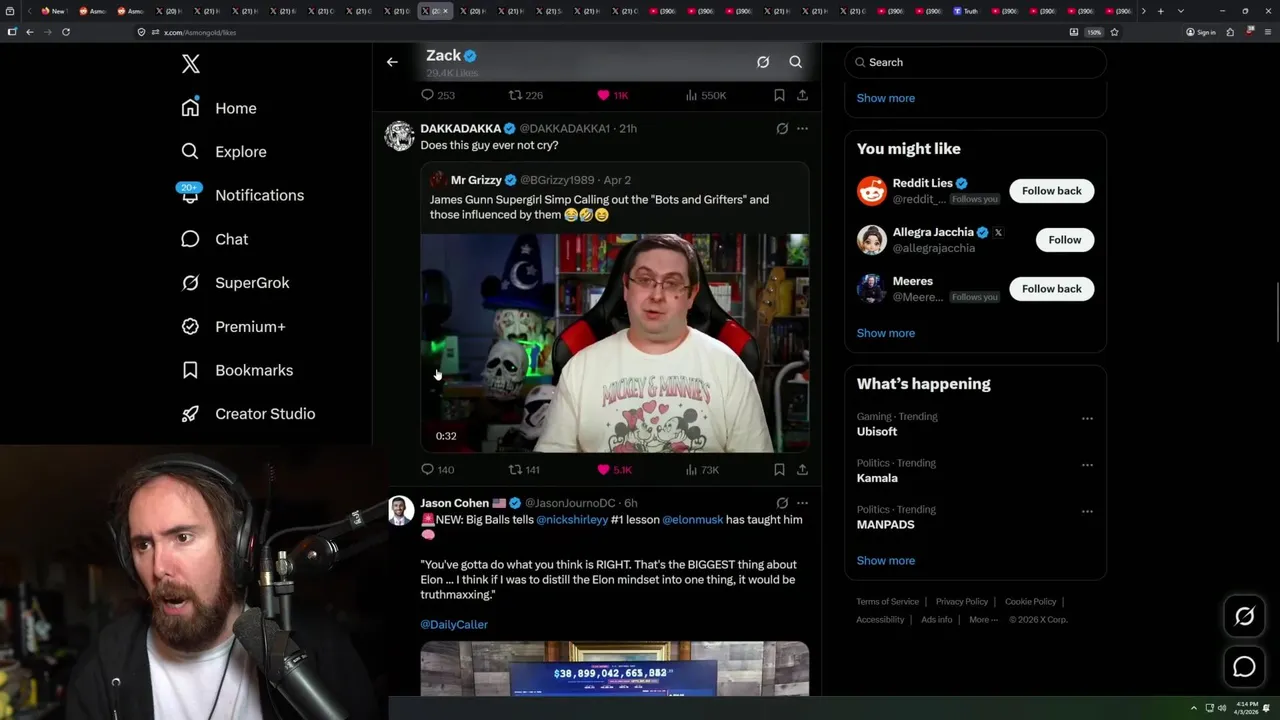
Task: Click Grok explain icon on Jason Cohen post
Action: [x=782, y=503]
